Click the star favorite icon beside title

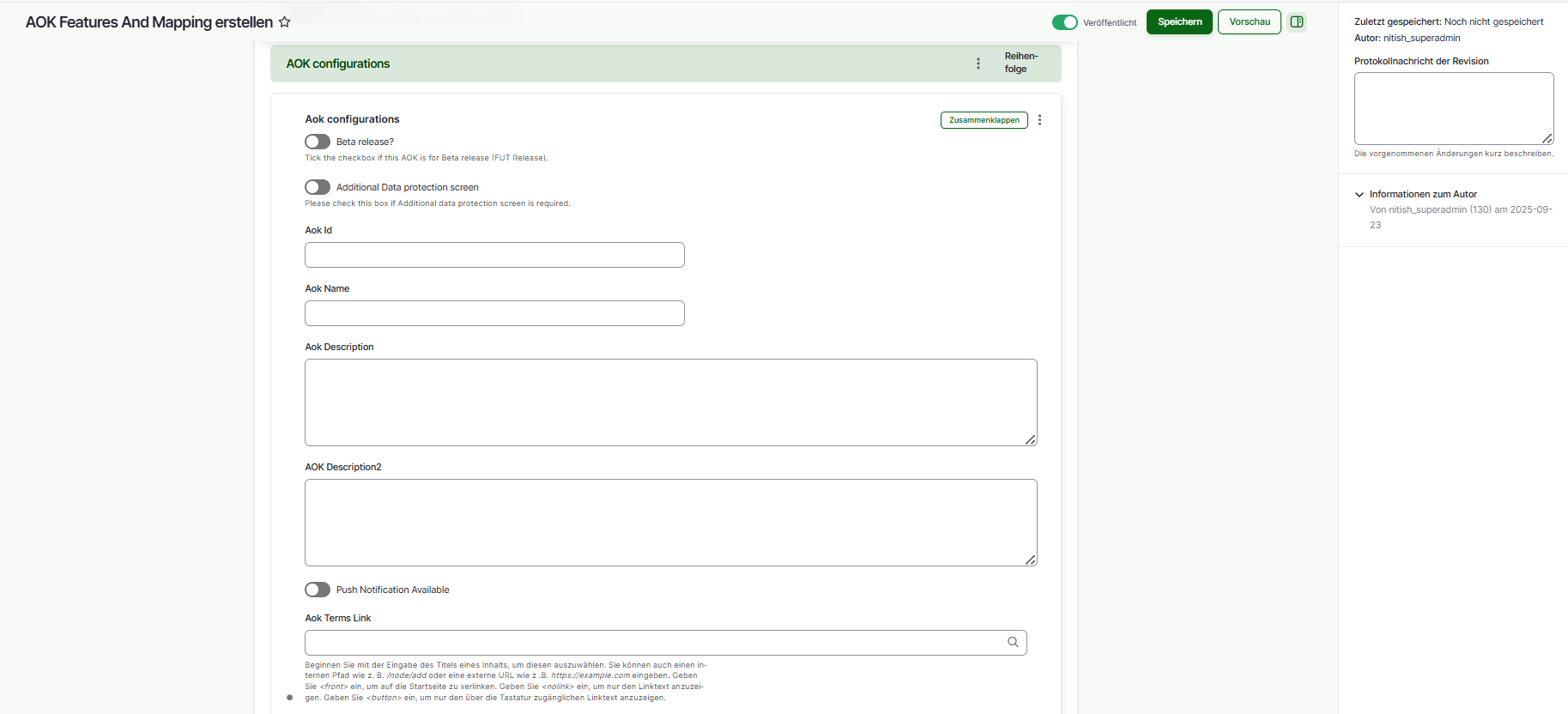(285, 22)
